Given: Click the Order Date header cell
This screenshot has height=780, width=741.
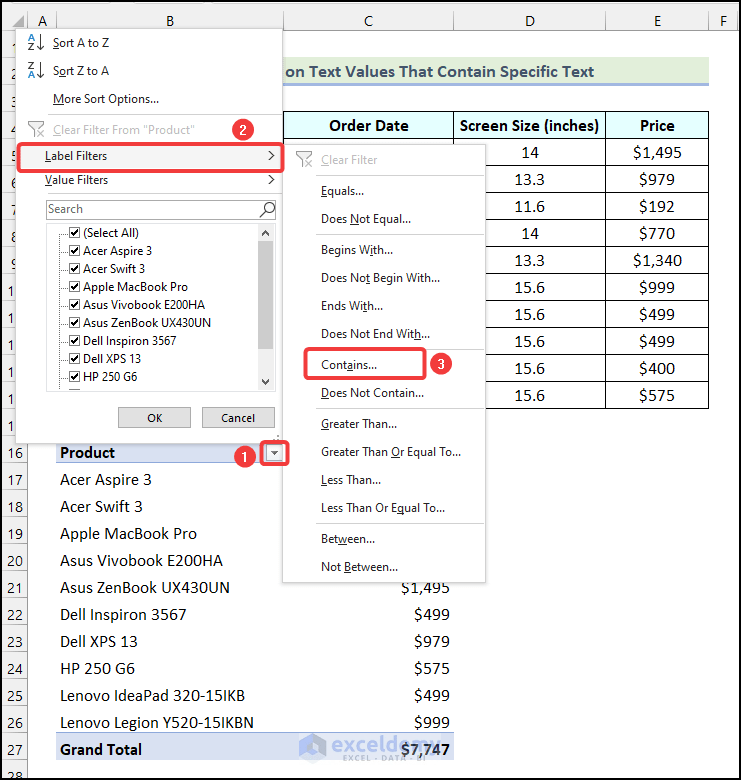Looking at the screenshot, I should pyautogui.click(x=369, y=125).
